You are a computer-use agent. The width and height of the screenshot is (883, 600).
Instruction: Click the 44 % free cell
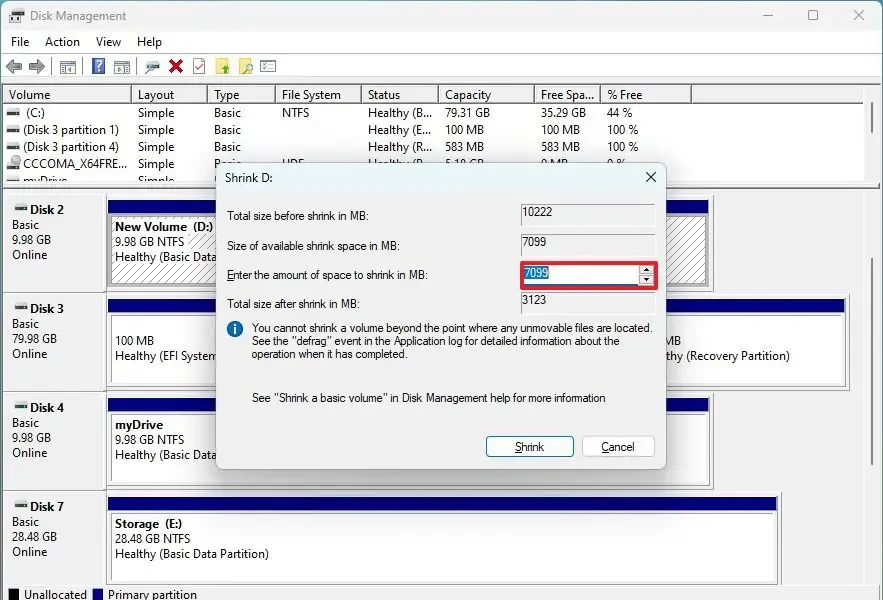coord(619,113)
